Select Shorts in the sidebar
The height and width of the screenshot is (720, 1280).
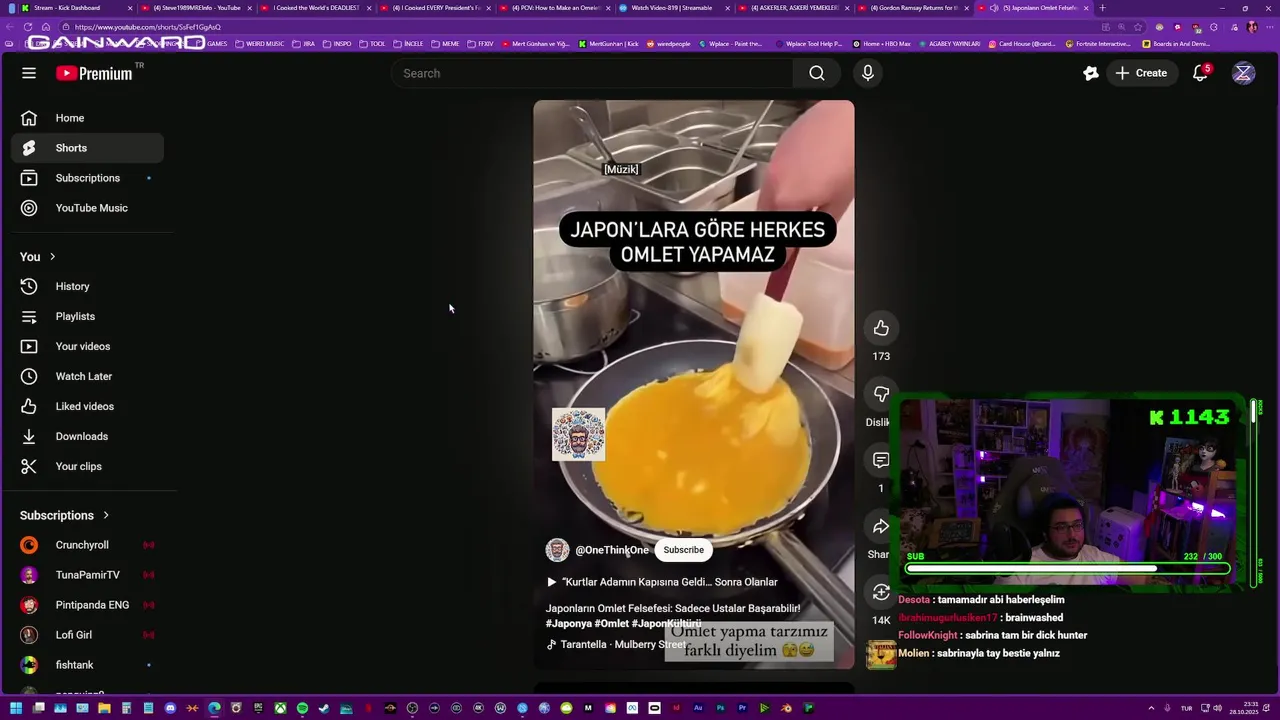[x=88, y=148]
